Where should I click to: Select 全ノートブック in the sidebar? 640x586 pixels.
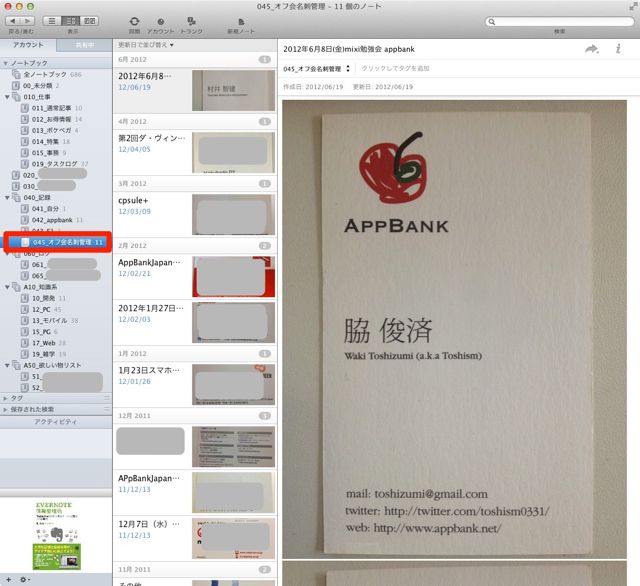(x=47, y=74)
